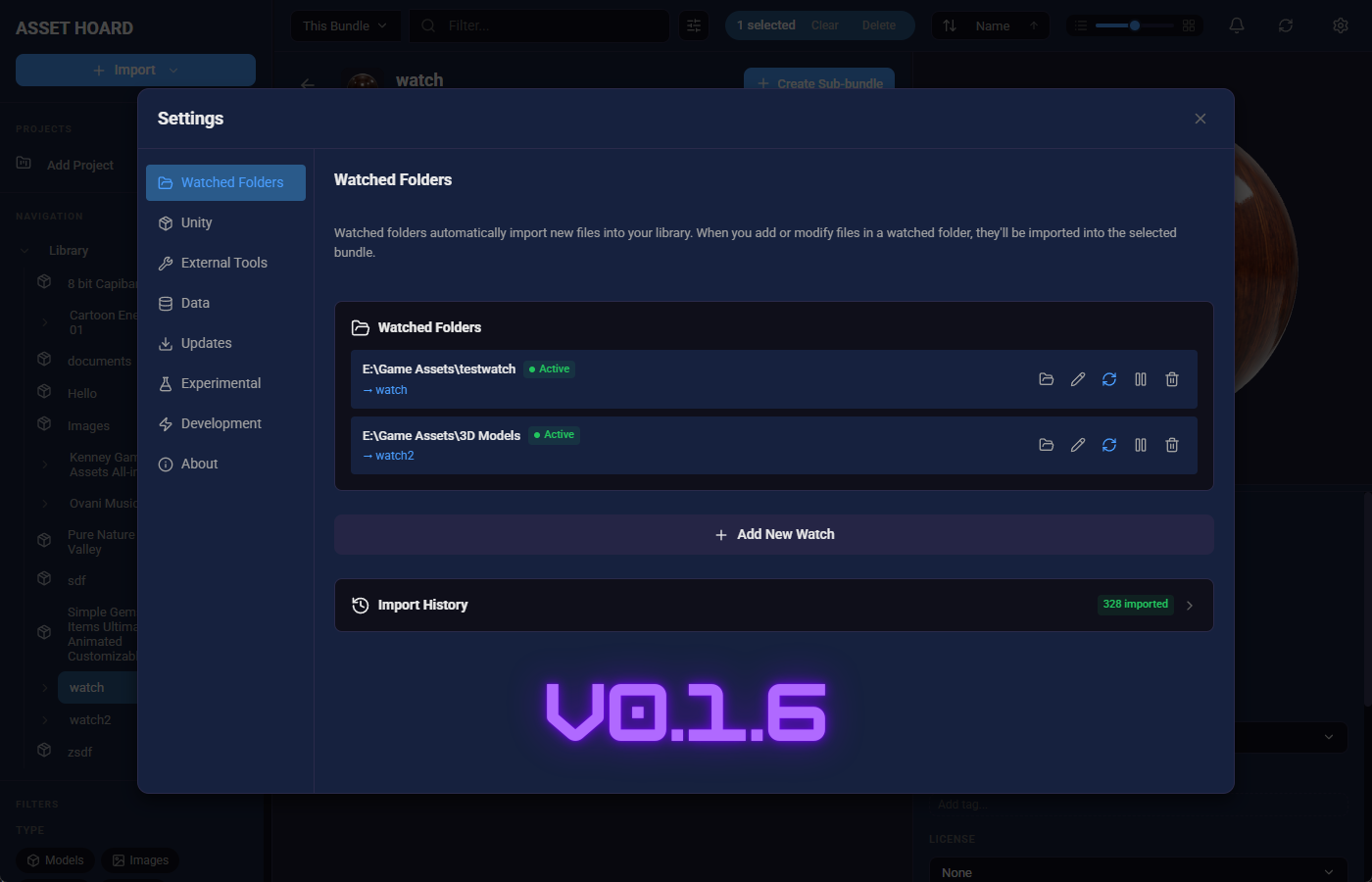Follow the watch2 bundle link

(394, 456)
